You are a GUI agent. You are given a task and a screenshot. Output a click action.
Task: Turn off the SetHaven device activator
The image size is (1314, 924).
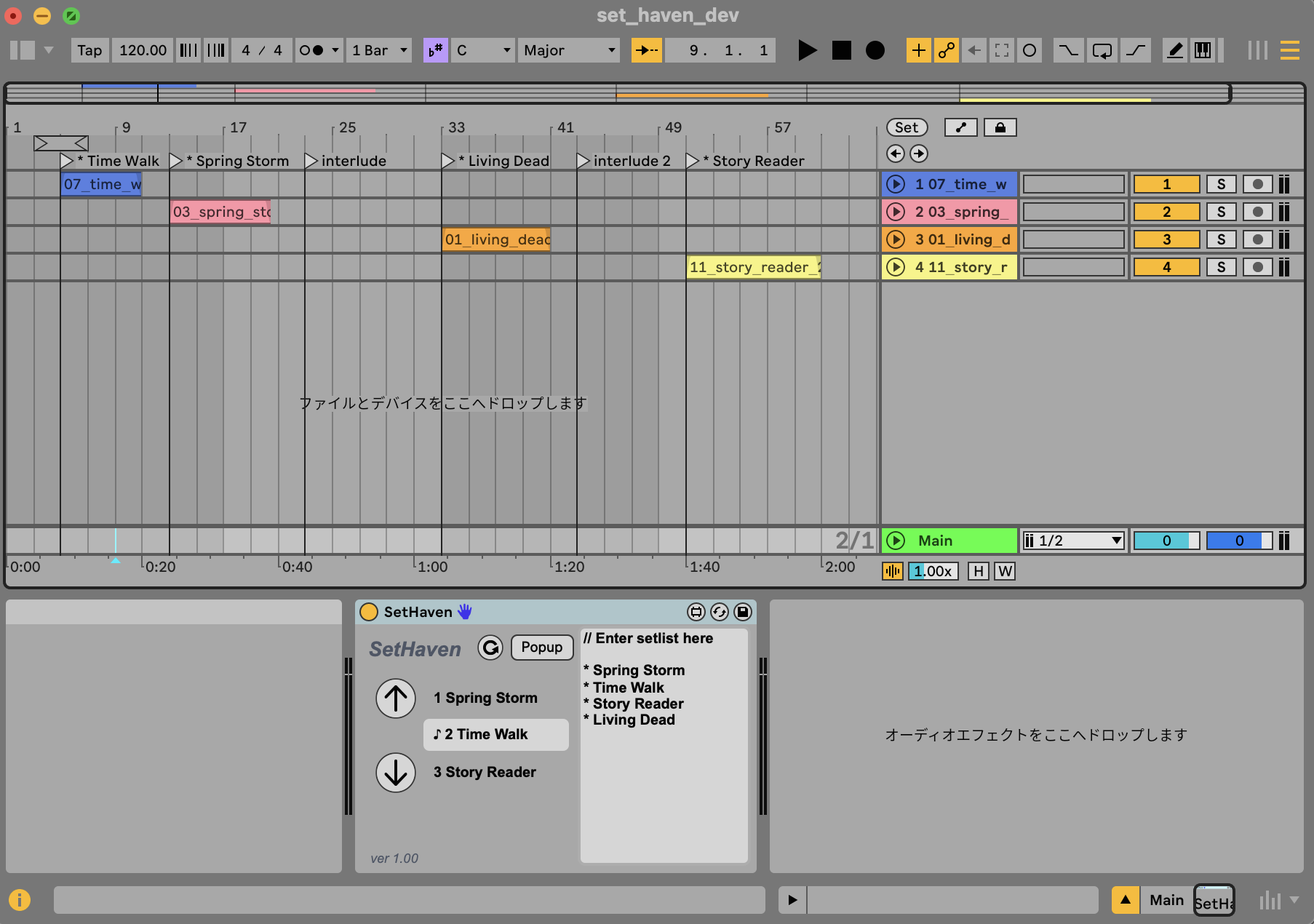tap(369, 612)
